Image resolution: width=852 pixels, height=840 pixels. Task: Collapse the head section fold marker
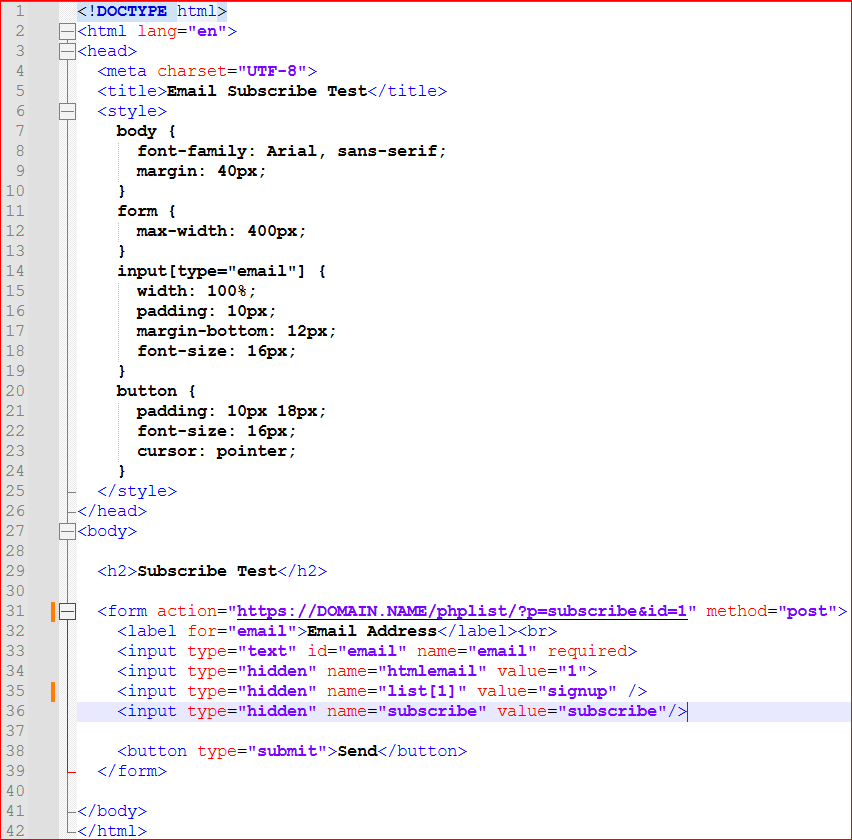68,51
